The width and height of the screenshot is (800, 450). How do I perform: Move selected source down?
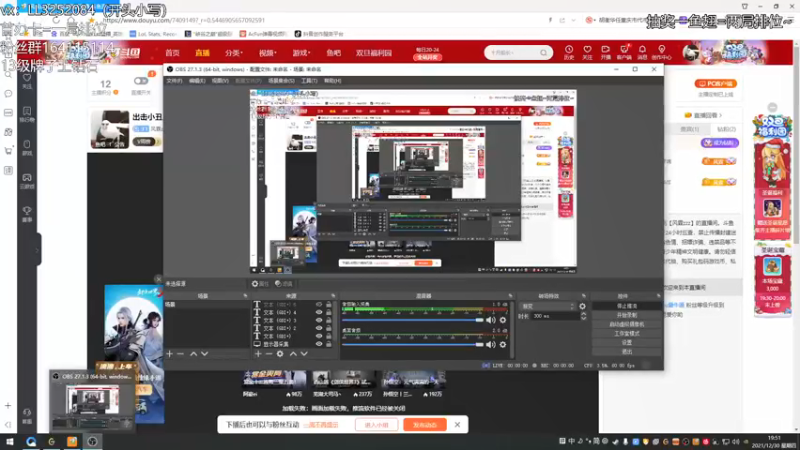[304, 354]
